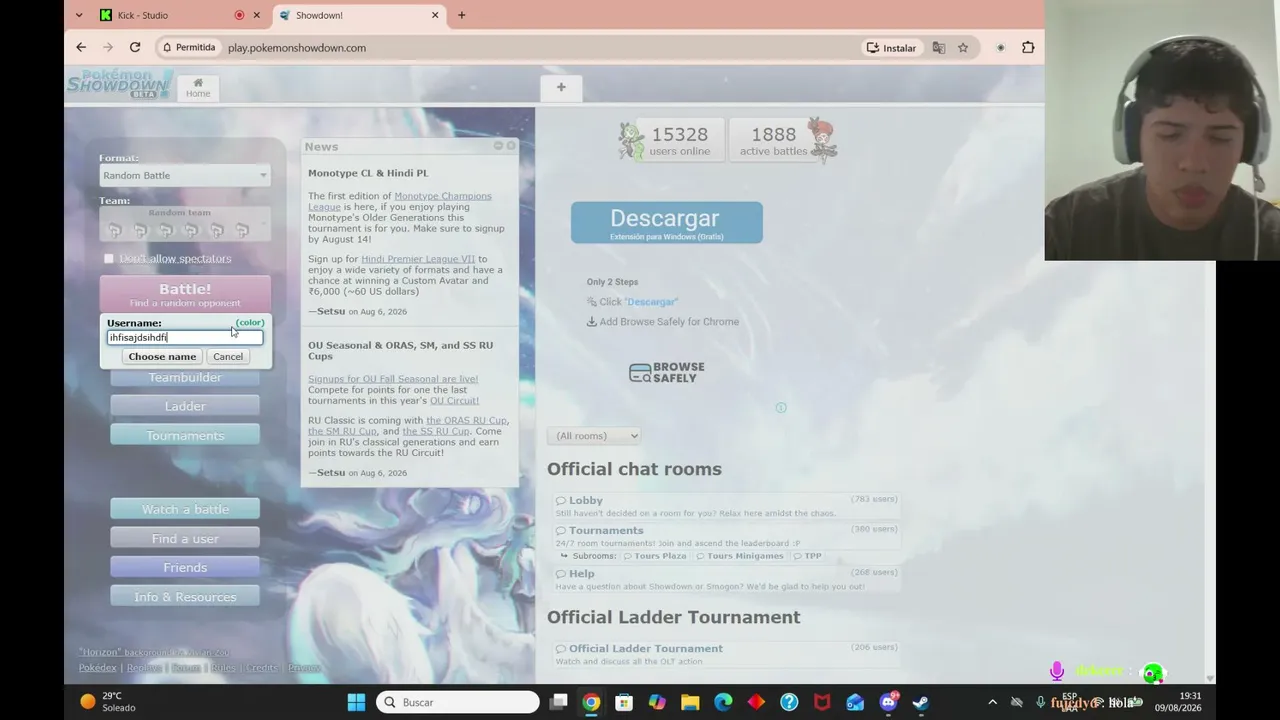Open the Pokédex footer link
This screenshot has height=720, width=1280.
pos(98,668)
